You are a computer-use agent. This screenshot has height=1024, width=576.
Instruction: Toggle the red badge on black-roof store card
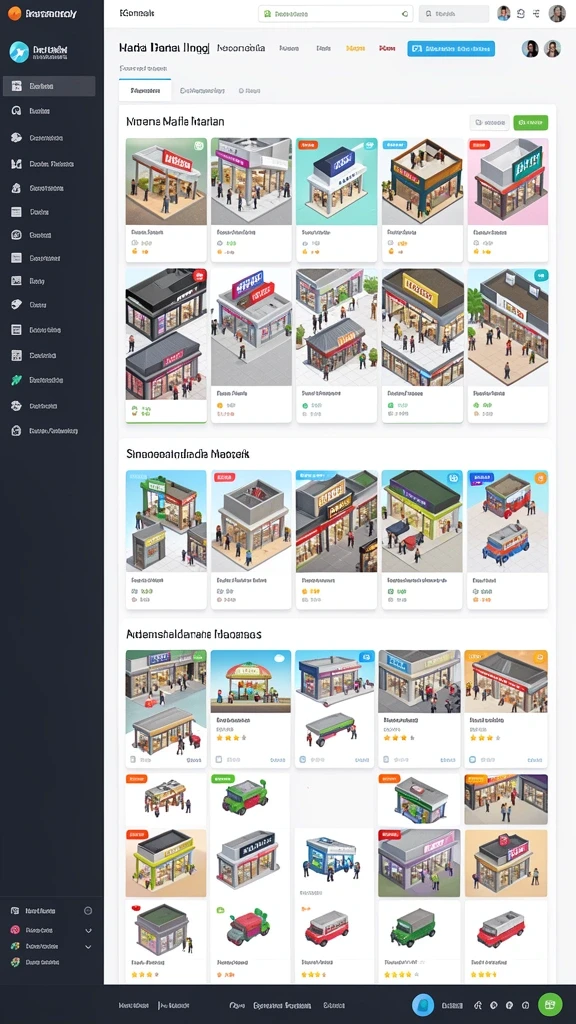click(x=199, y=276)
